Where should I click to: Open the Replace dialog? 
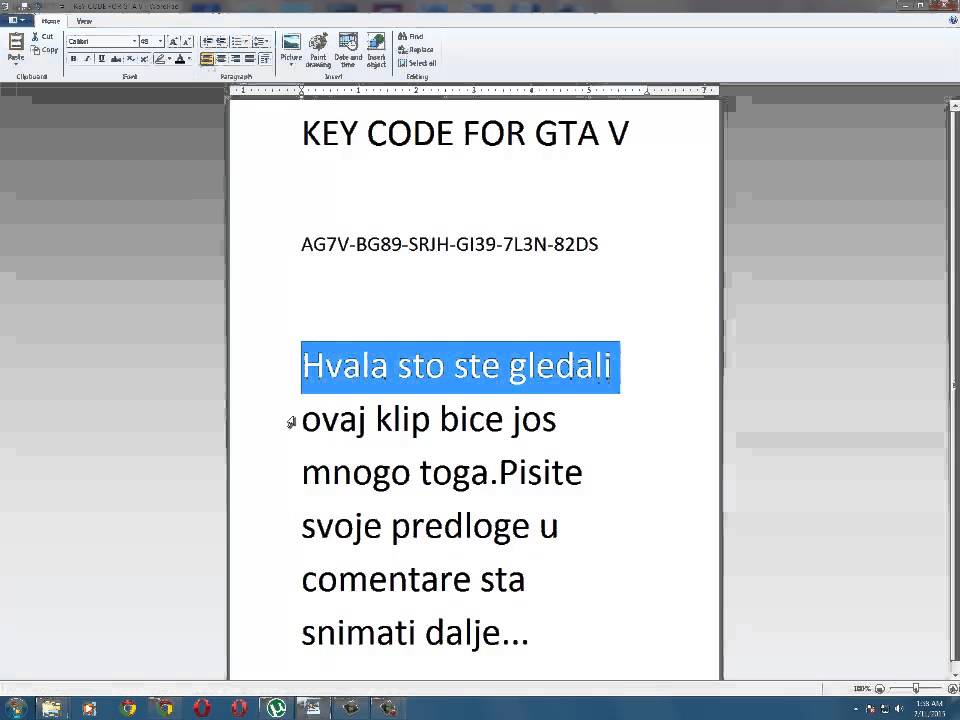click(x=415, y=50)
